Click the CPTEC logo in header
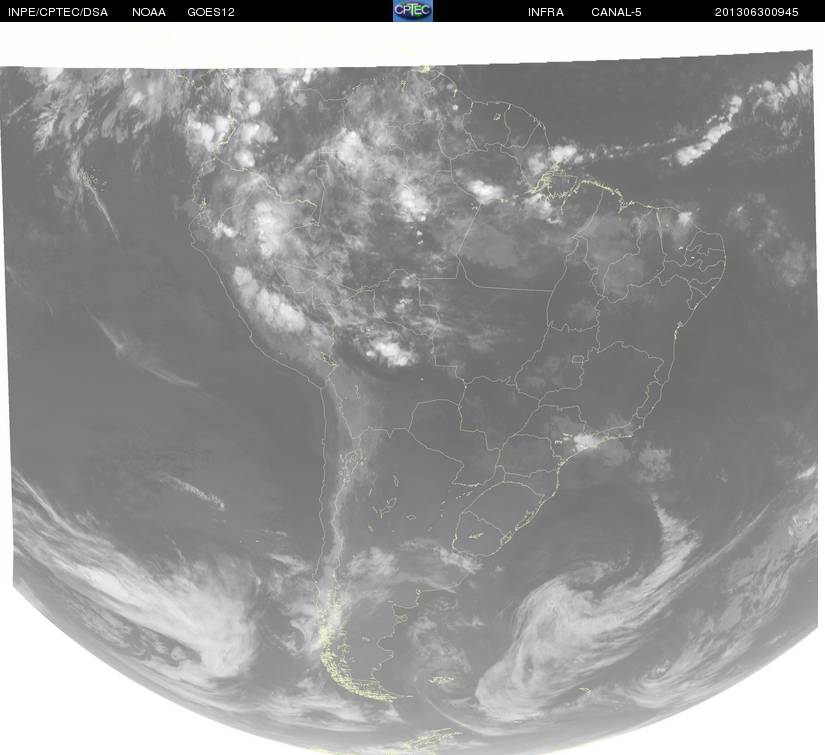The width and height of the screenshot is (825, 755). 412,11
